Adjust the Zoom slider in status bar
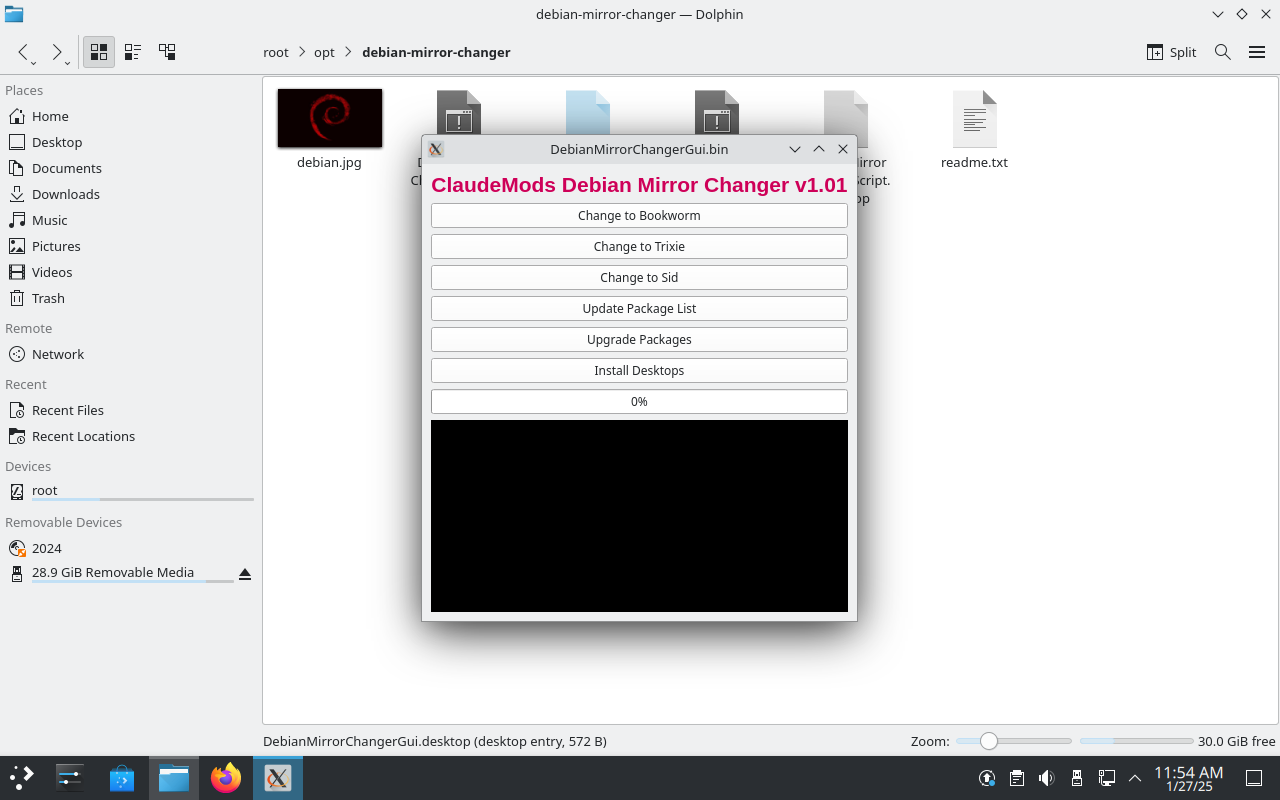This screenshot has height=800, width=1280. (x=1013, y=741)
